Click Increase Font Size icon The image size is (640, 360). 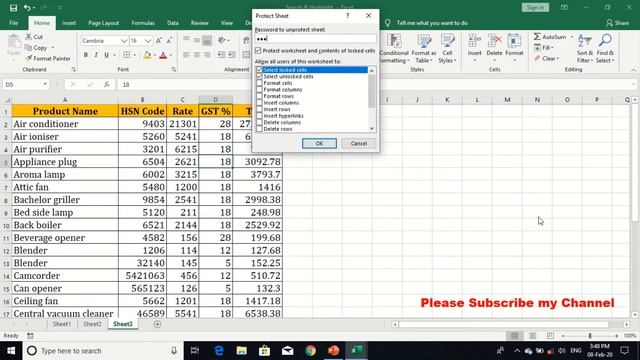[159, 40]
